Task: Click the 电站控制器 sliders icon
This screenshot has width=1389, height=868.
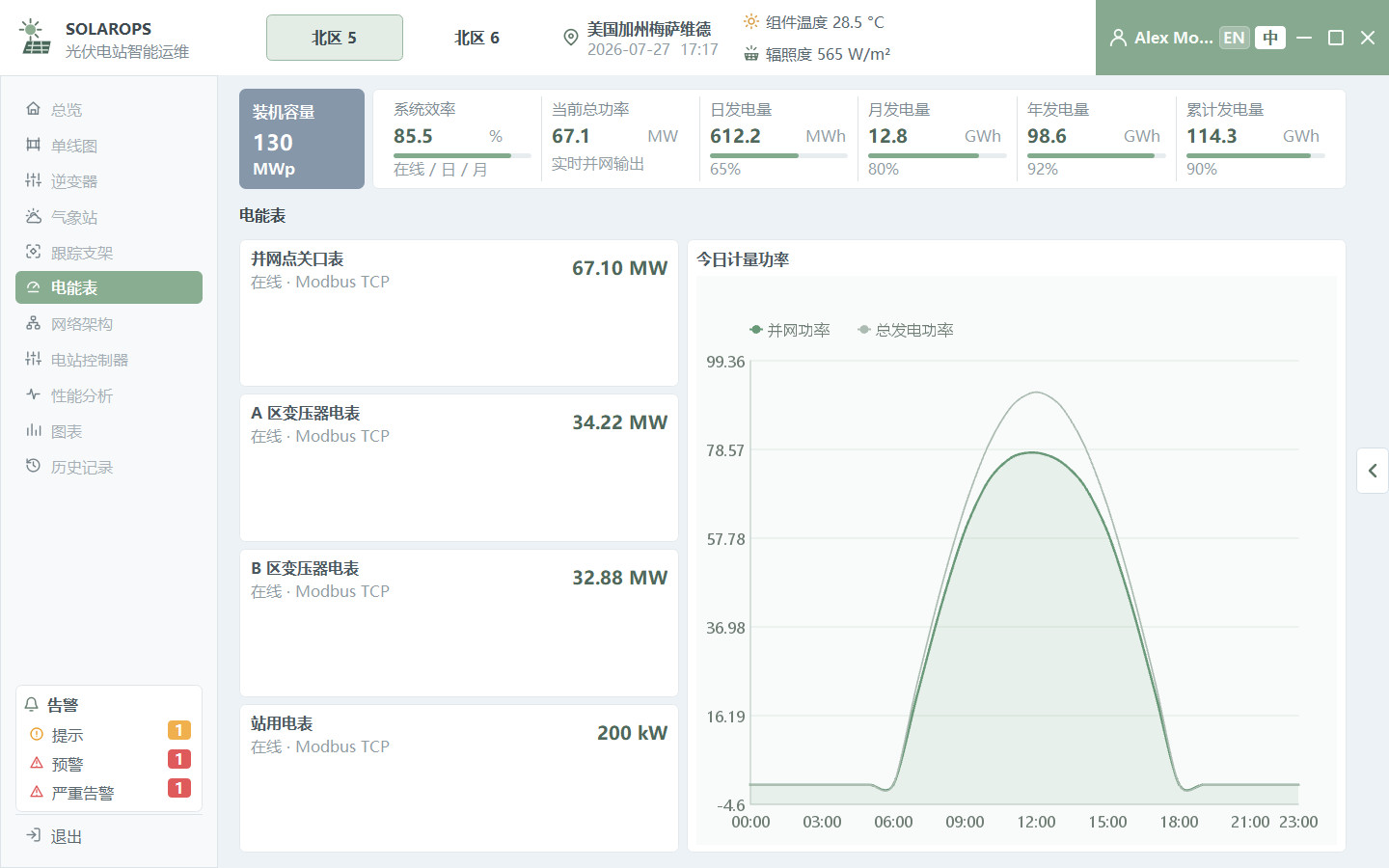Action: pos(33,359)
